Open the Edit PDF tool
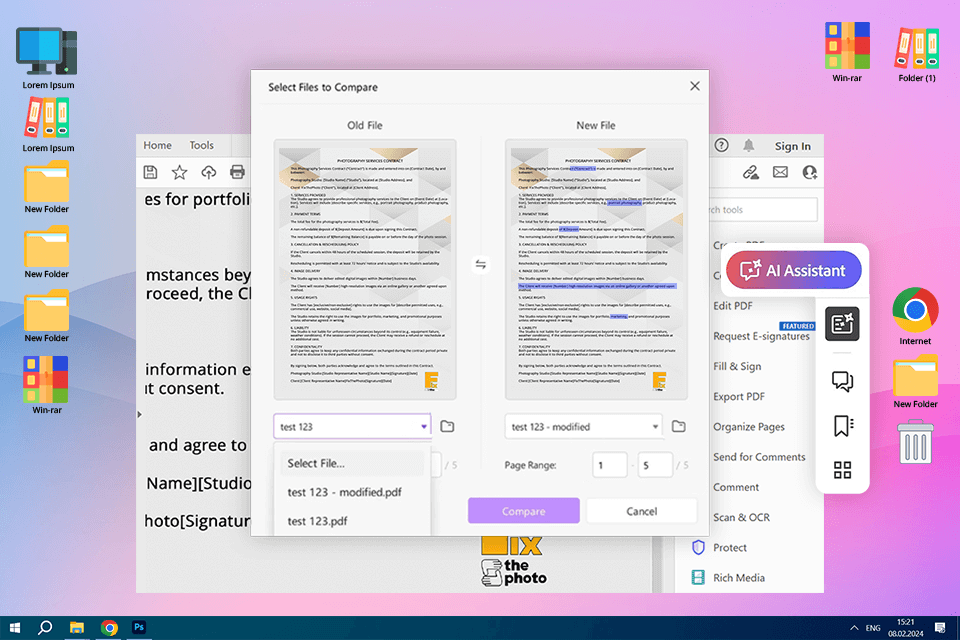The image size is (960, 640). [733, 306]
